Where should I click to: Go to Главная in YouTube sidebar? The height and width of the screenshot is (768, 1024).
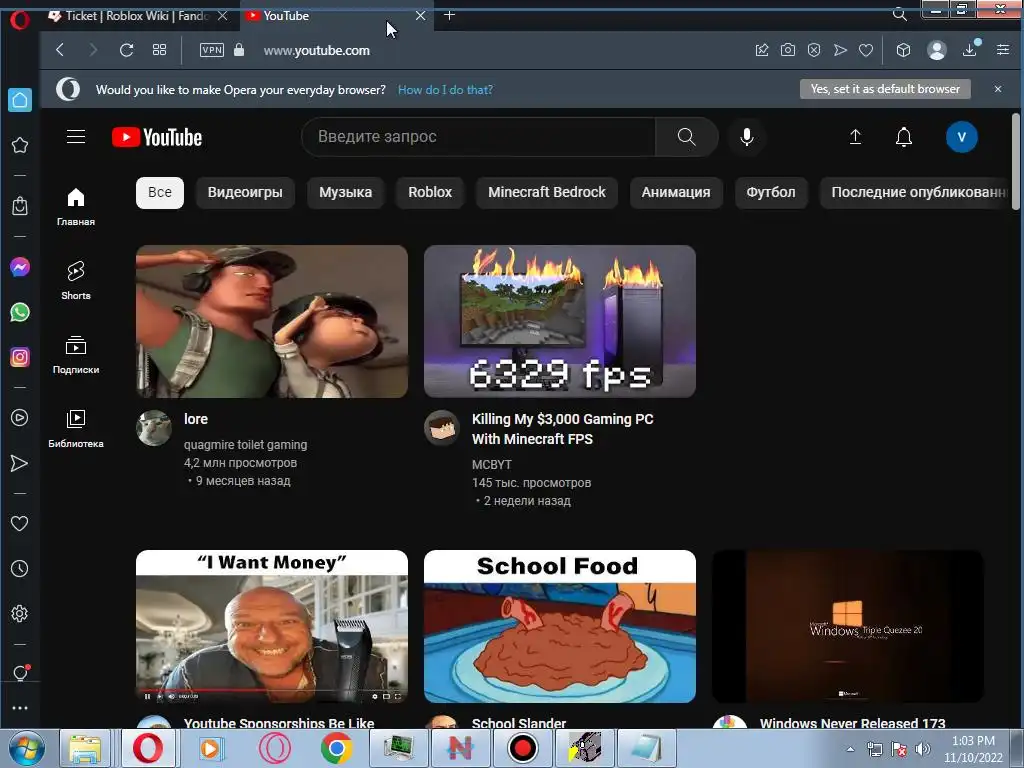click(76, 207)
